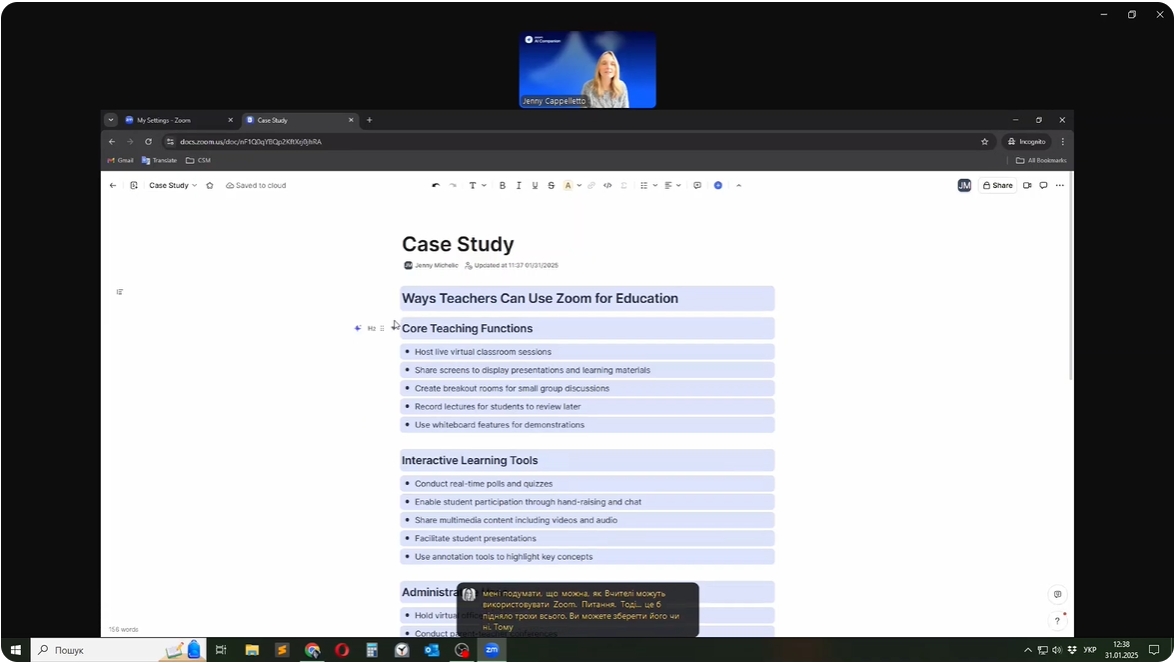Open the Gmail bookmark
The height and width of the screenshot is (663, 1174).
click(121, 160)
